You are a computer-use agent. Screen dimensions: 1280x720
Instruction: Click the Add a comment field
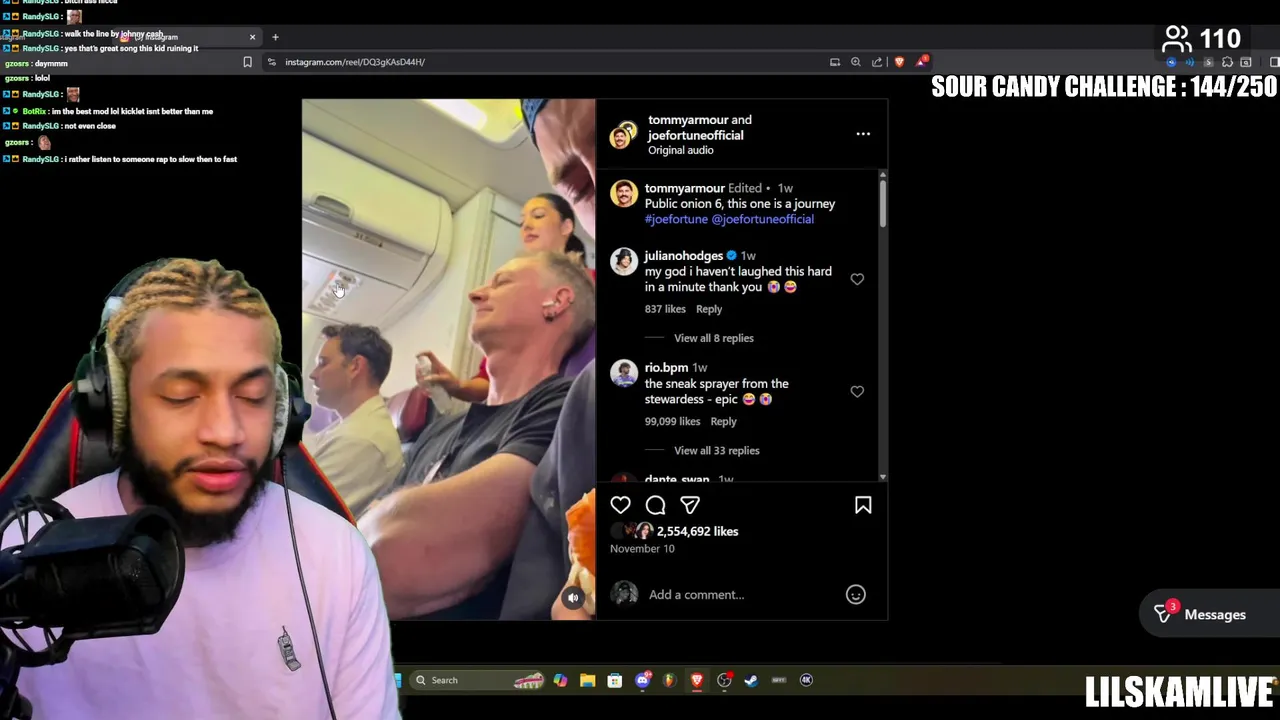click(696, 595)
